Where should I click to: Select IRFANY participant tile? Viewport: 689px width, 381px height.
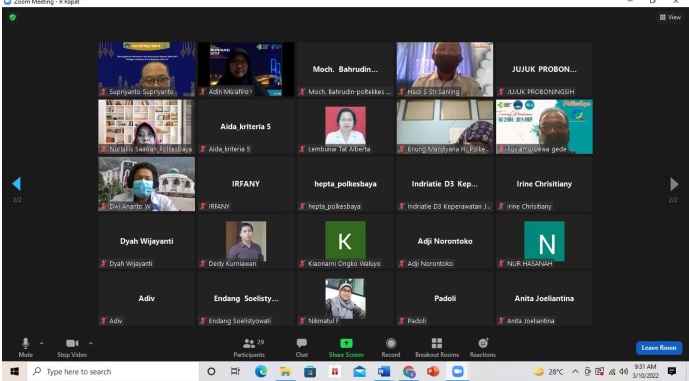[246, 184]
